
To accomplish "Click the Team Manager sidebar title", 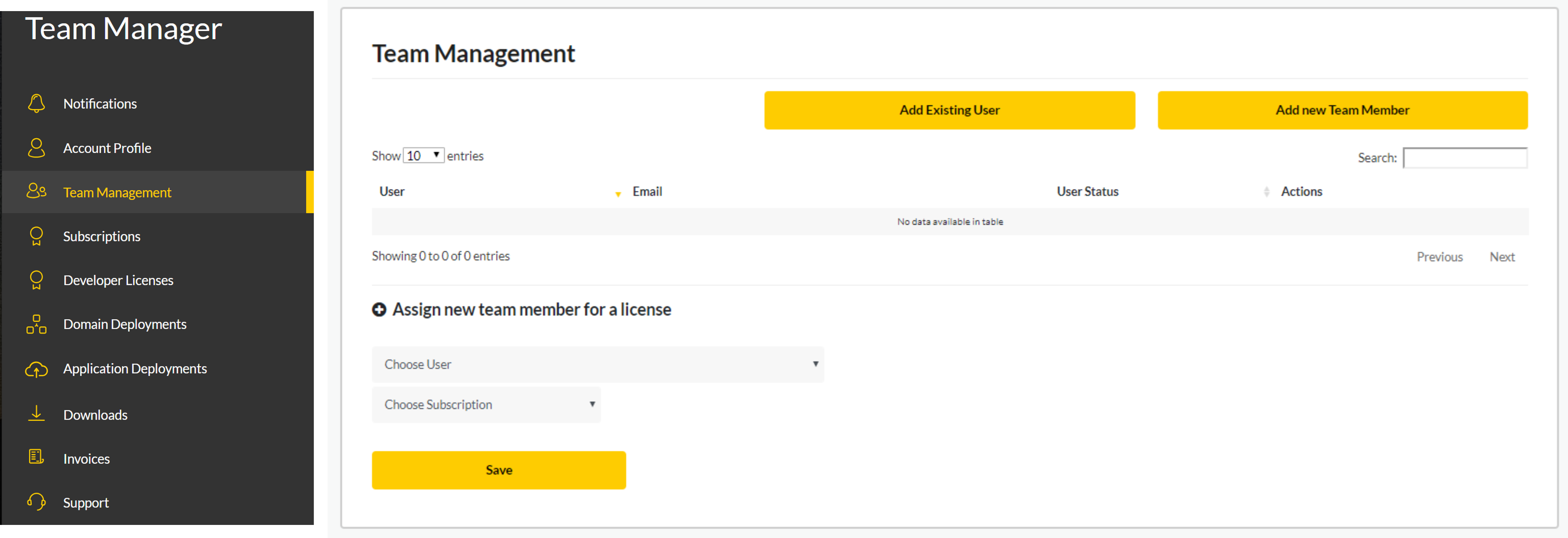I will pyautogui.click(x=124, y=29).
